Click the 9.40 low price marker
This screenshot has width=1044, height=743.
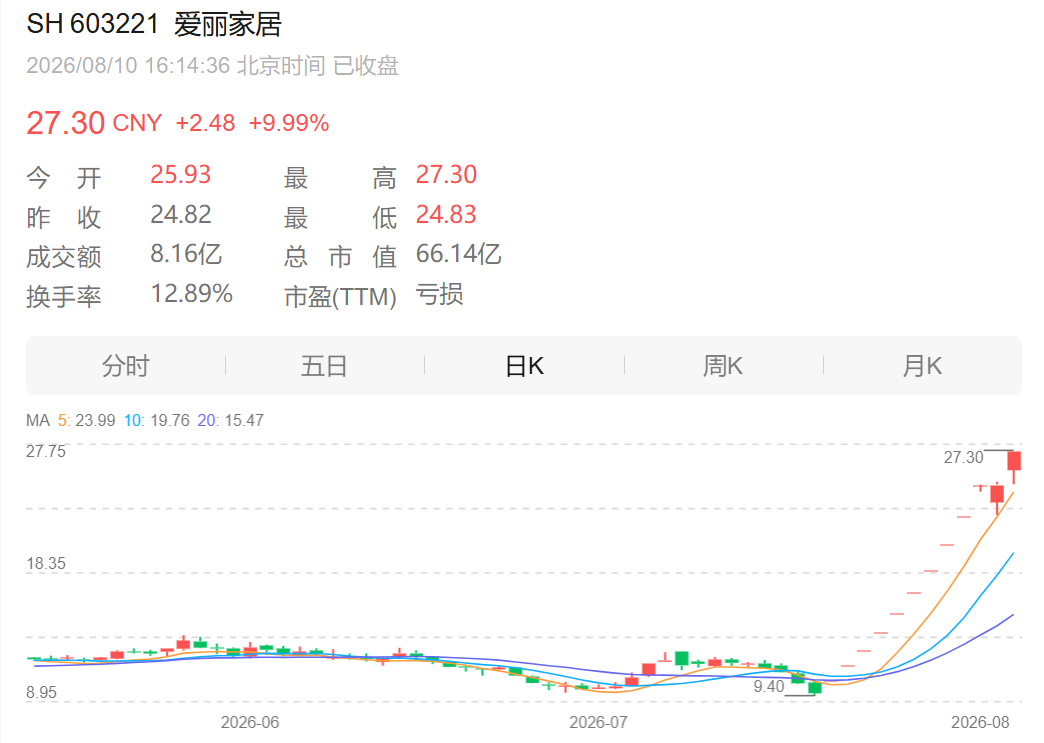tap(768, 686)
